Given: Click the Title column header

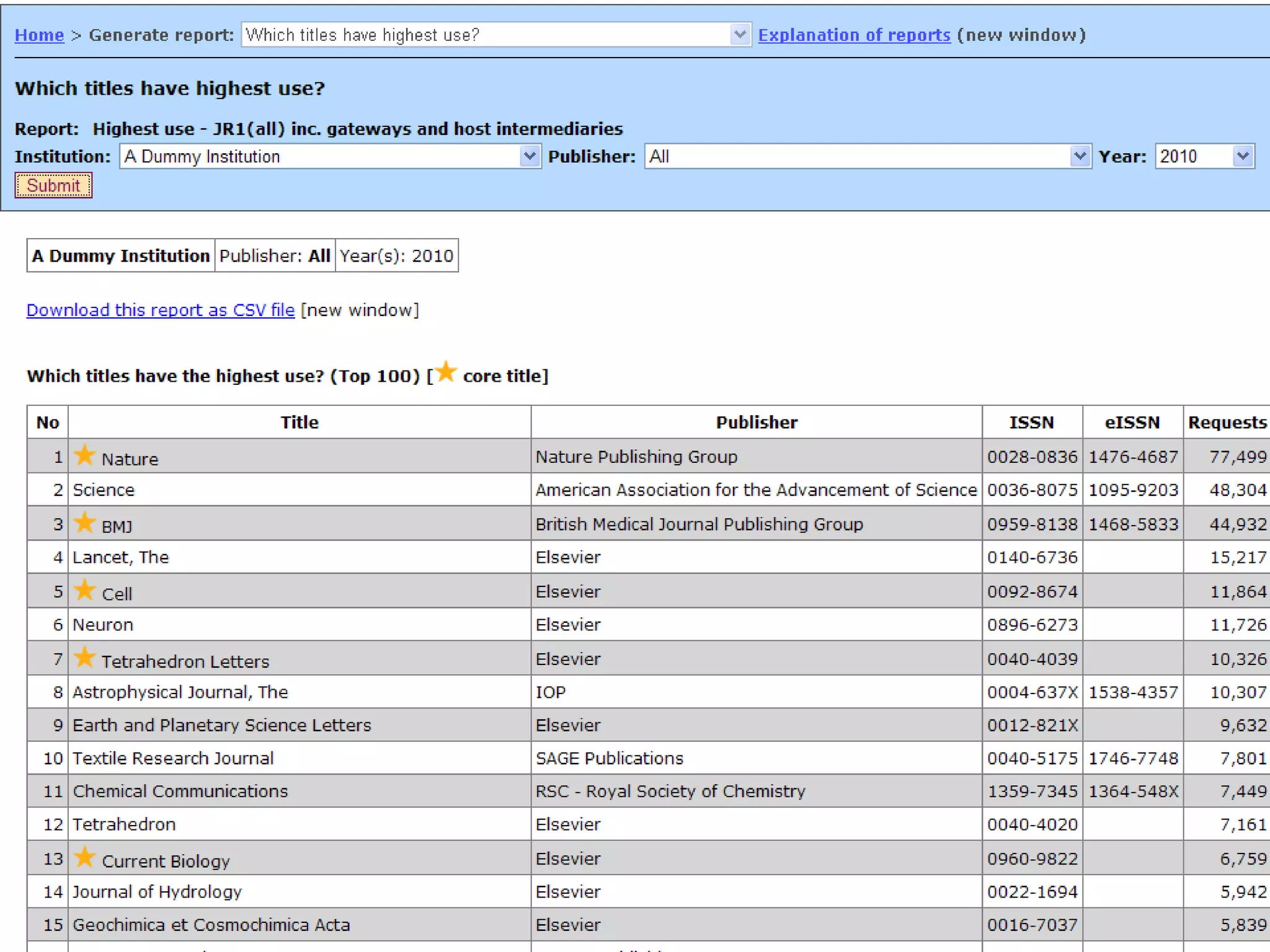Looking at the screenshot, I should (299, 423).
